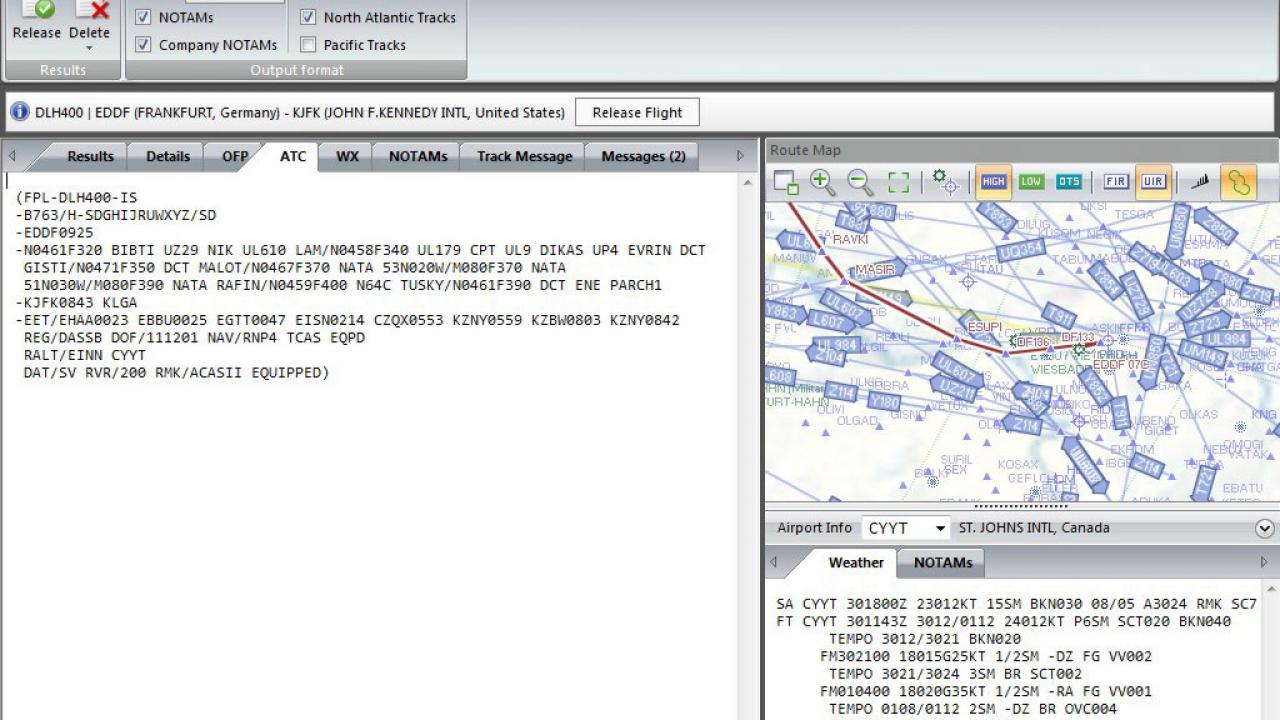Open the Messages (2) tab
The height and width of the screenshot is (720, 1280).
click(x=643, y=156)
